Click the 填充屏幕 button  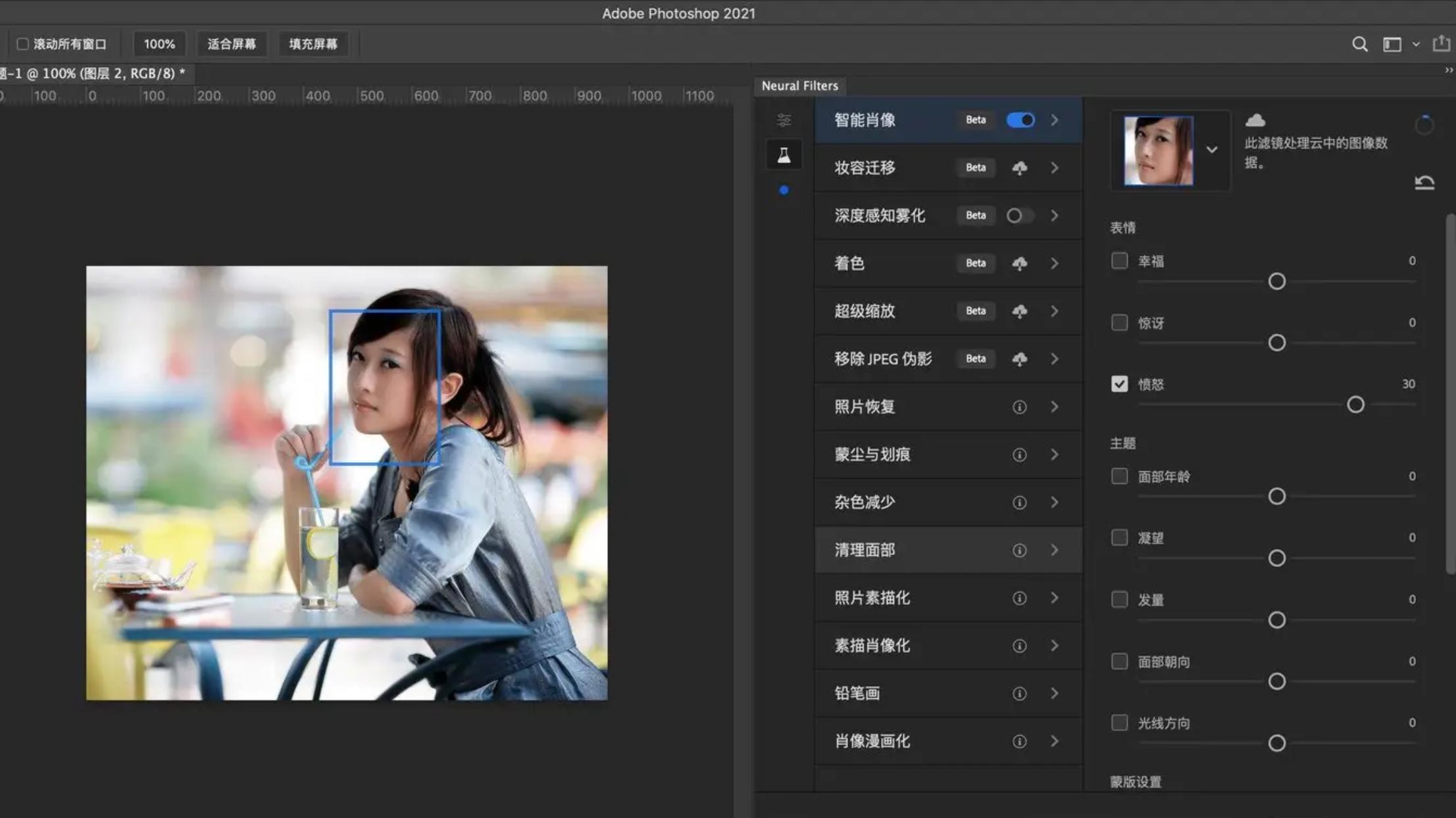pyautogui.click(x=313, y=43)
